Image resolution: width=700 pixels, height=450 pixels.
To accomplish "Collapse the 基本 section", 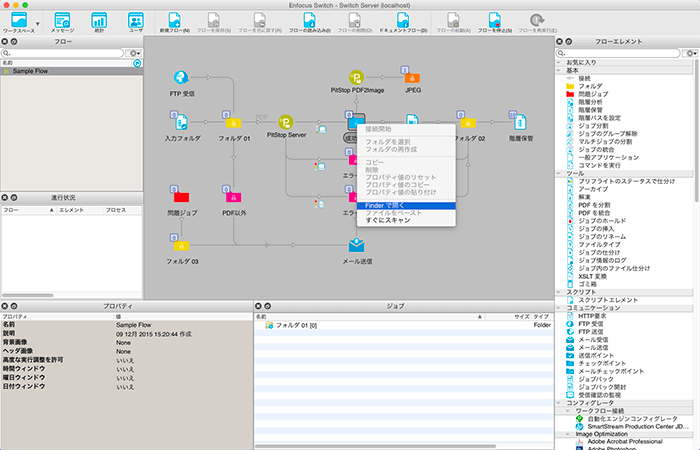I will (x=559, y=71).
